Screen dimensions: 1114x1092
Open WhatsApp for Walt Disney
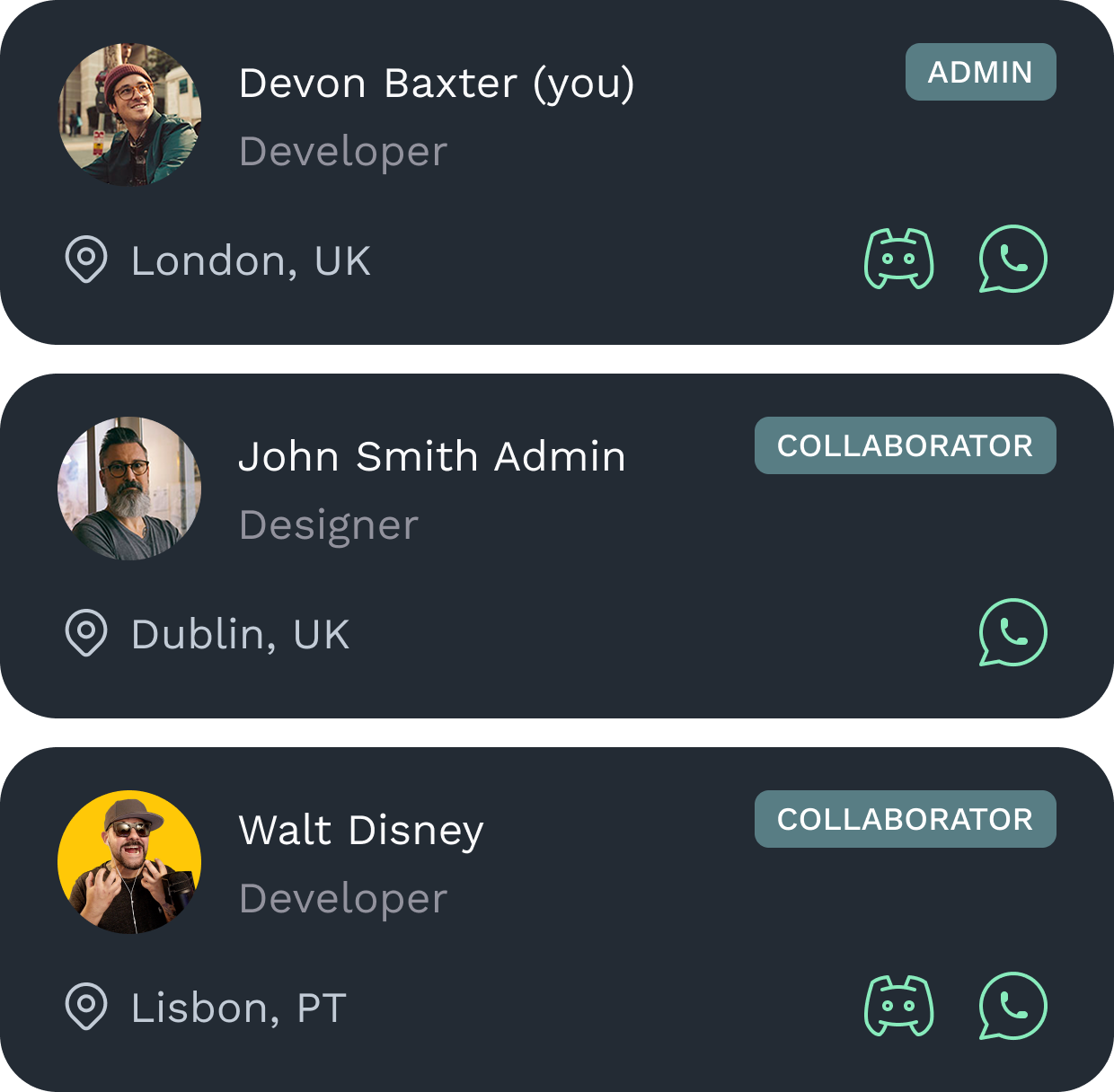coord(1012,1006)
